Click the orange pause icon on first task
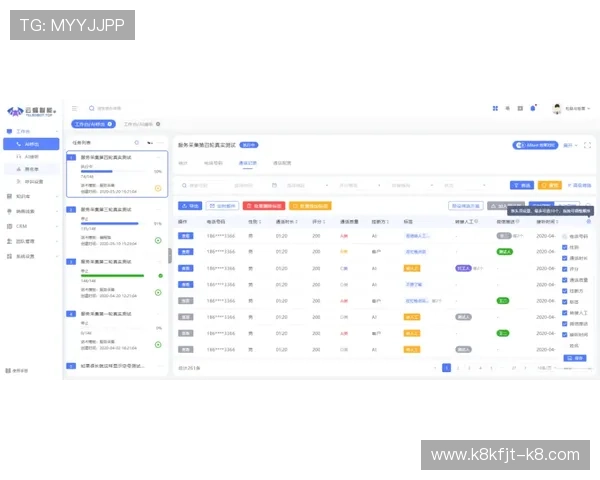This screenshot has height=480, width=600. [x=158, y=188]
